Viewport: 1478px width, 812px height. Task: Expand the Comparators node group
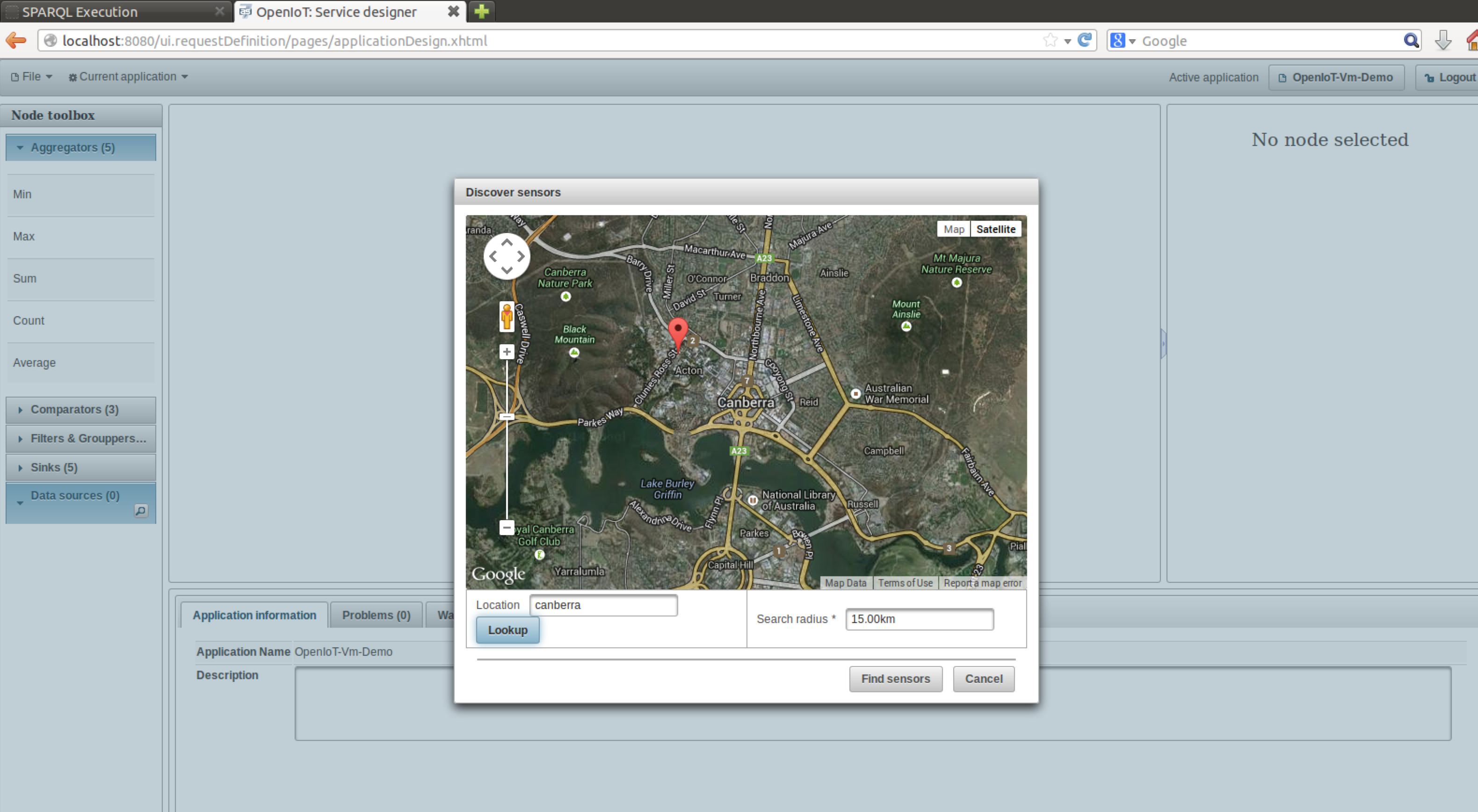[83, 409]
